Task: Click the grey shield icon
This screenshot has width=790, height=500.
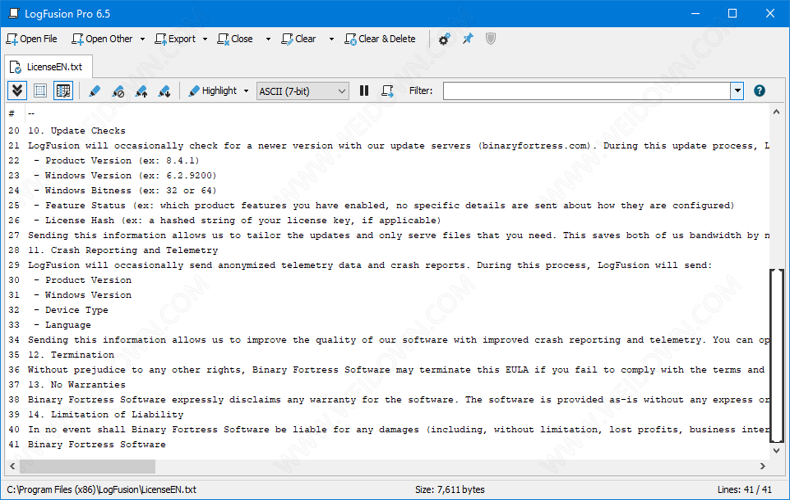Action: (x=491, y=39)
